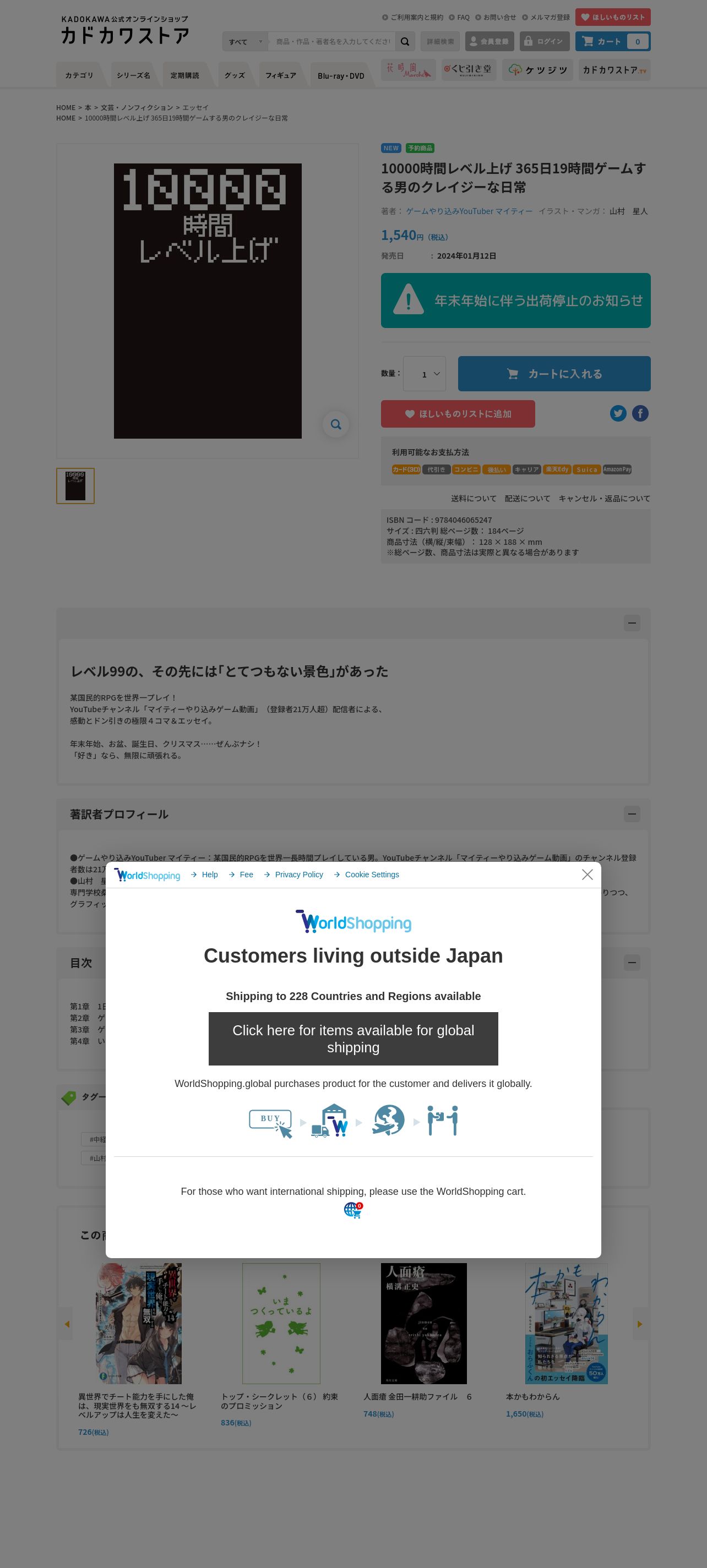The height and width of the screenshot is (1568, 707).
Task: Click 文芸・ノンフィクション breadcrumb link
Action: pyautogui.click(x=137, y=108)
